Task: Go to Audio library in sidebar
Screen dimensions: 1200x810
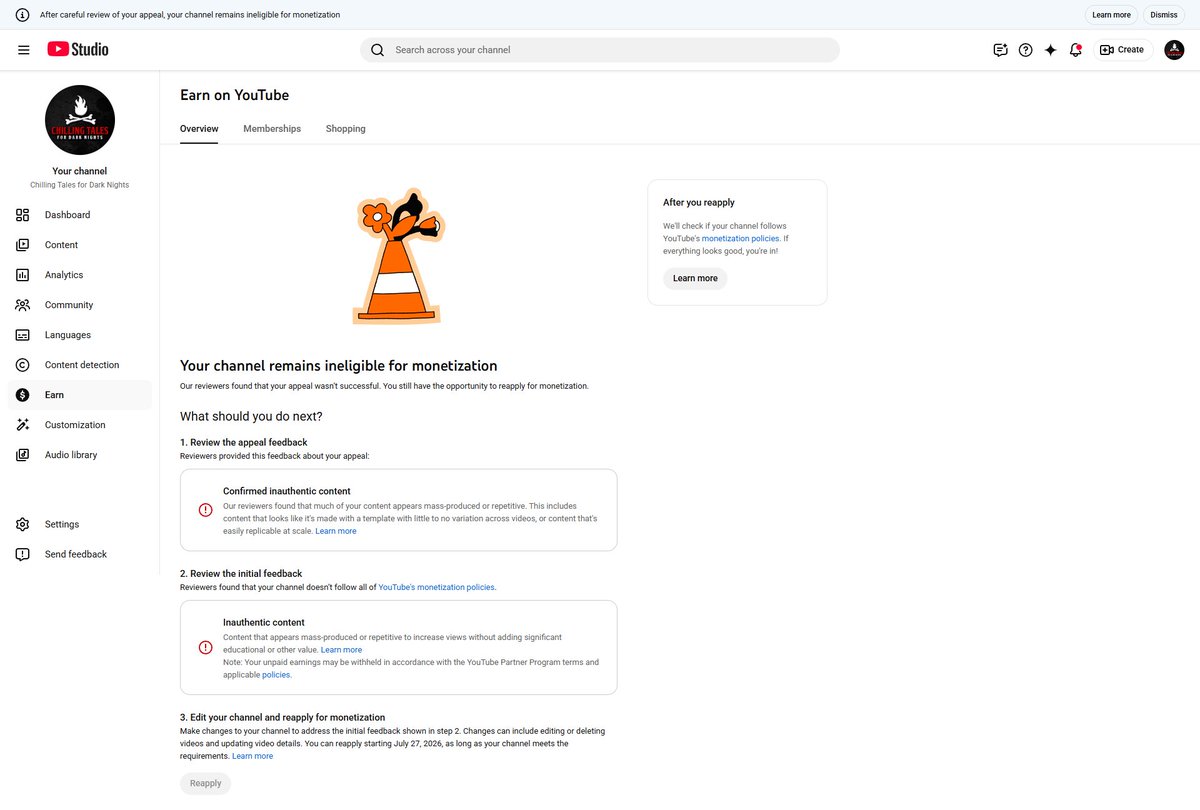Action: [x=80, y=455]
